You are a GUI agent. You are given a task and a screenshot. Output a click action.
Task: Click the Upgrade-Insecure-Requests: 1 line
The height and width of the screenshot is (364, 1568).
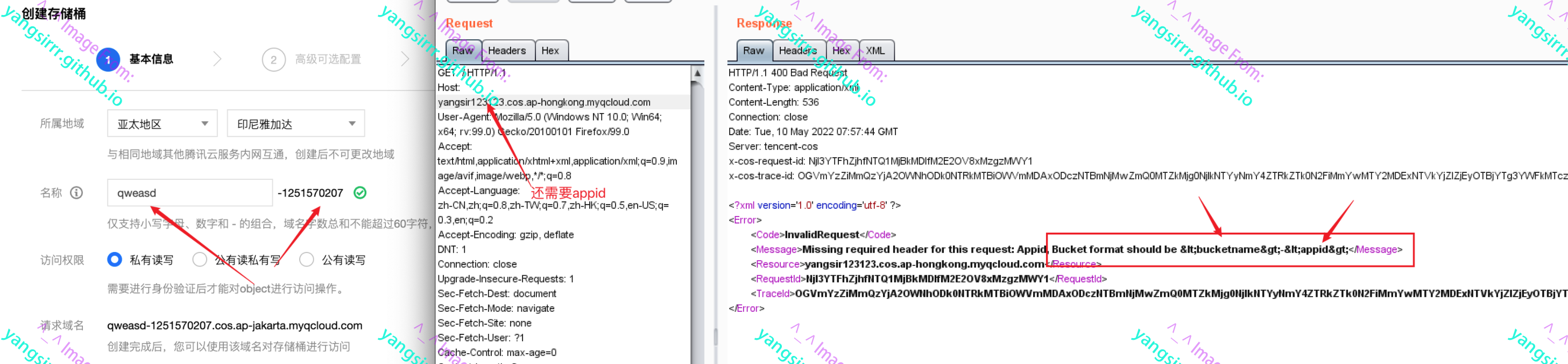[506, 279]
